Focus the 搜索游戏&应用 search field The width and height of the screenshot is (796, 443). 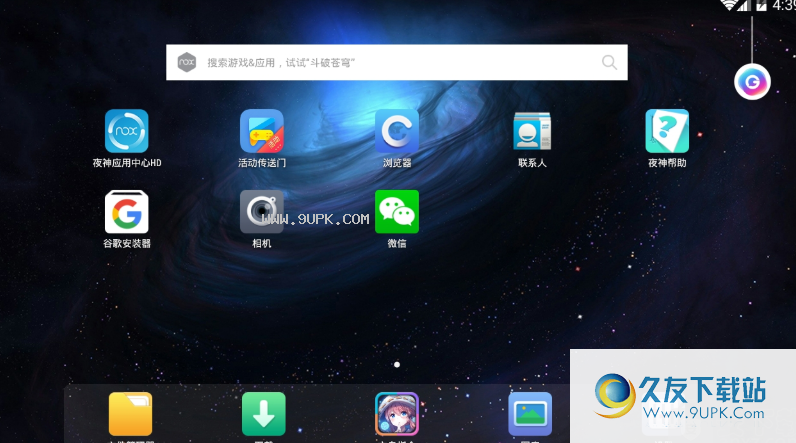tap(396, 62)
